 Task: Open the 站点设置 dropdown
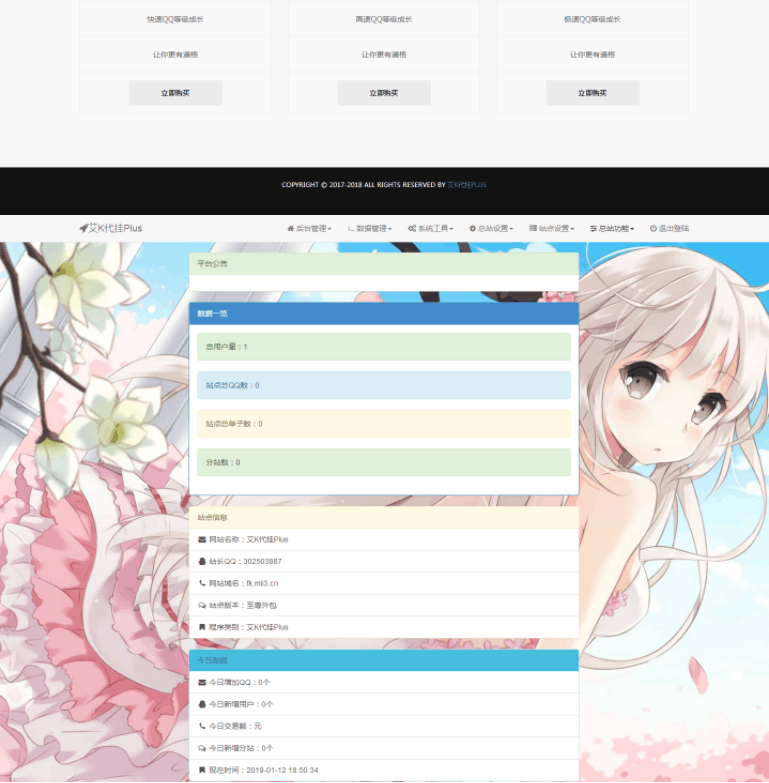(x=552, y=229)
